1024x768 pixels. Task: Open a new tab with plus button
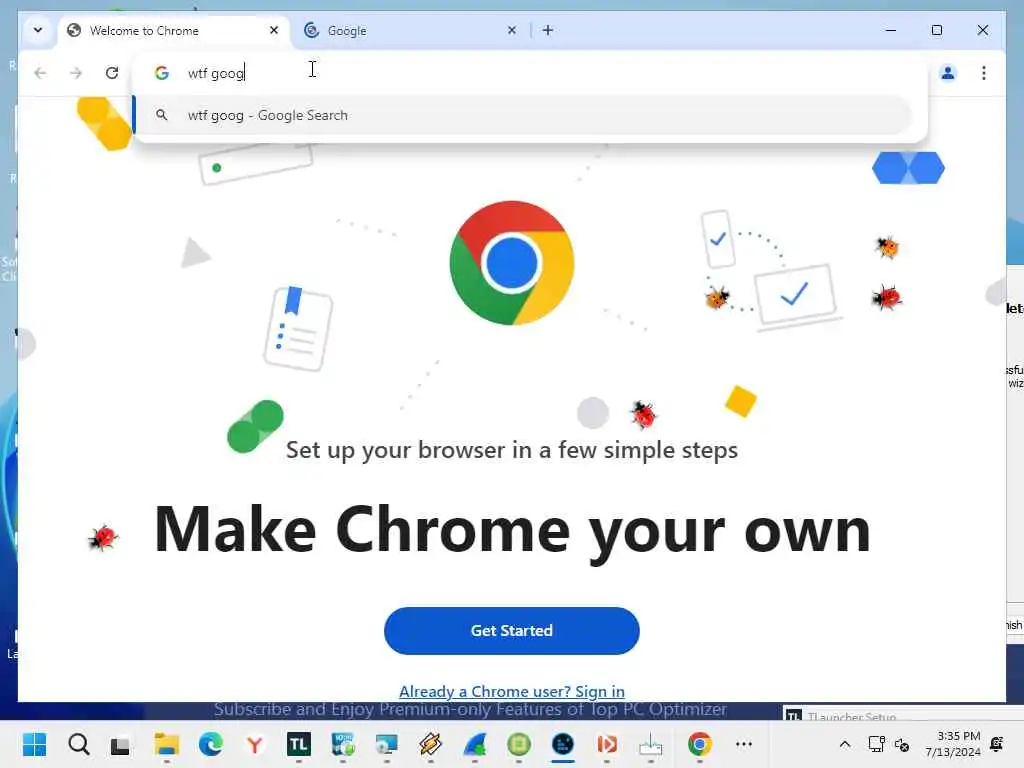tap(548, 30)
